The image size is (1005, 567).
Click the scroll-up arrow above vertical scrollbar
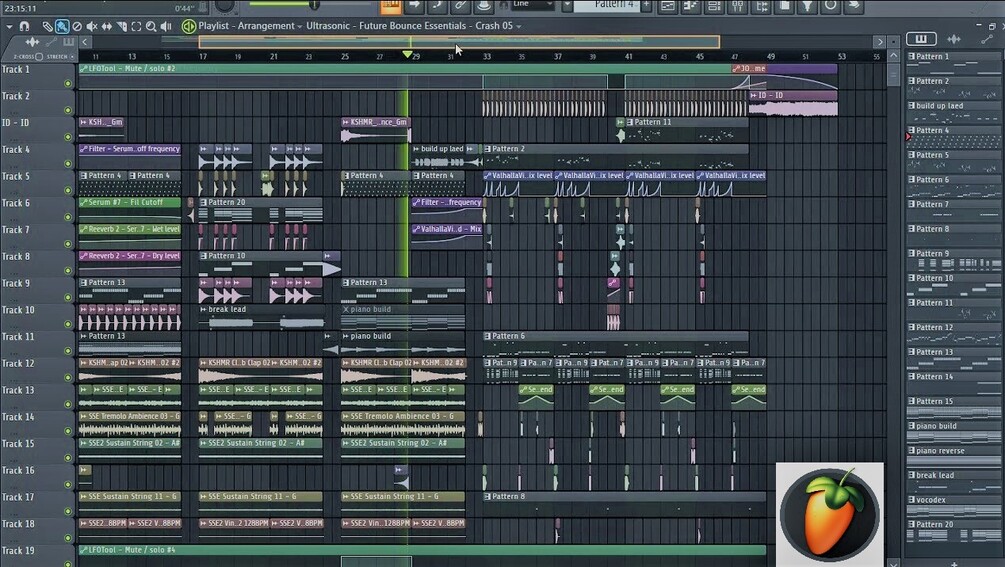pyautogui.click(x=893, y=56)
